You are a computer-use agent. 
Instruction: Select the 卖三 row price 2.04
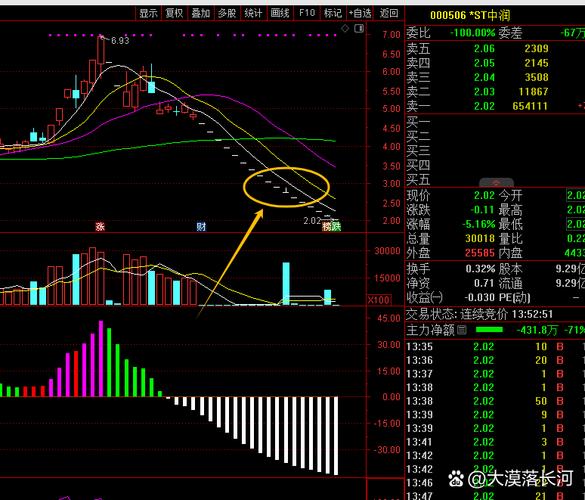[x=484, y=77]
